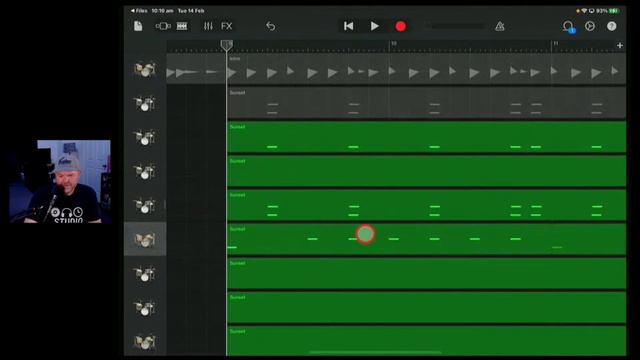
Task: Open My Songs document browser icon
Action: pos(138,26)
